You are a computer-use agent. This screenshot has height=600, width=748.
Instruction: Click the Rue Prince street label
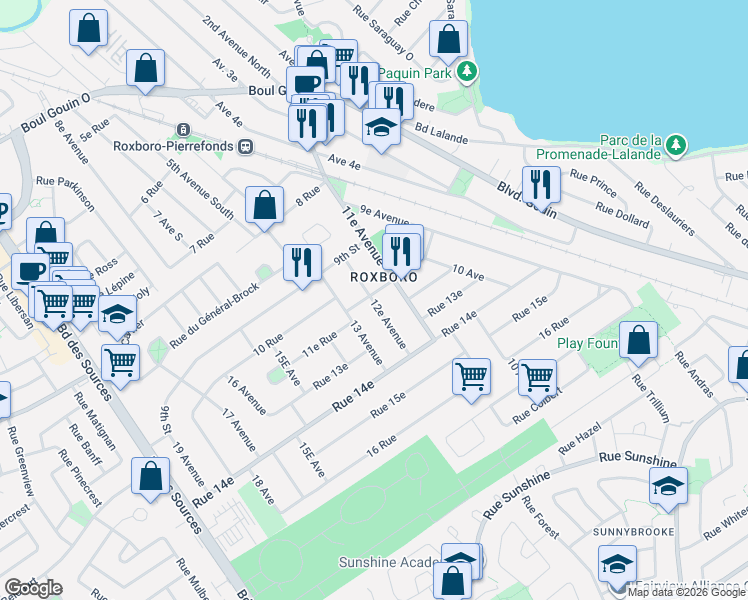pyautogui.click(x=593, y=183)
